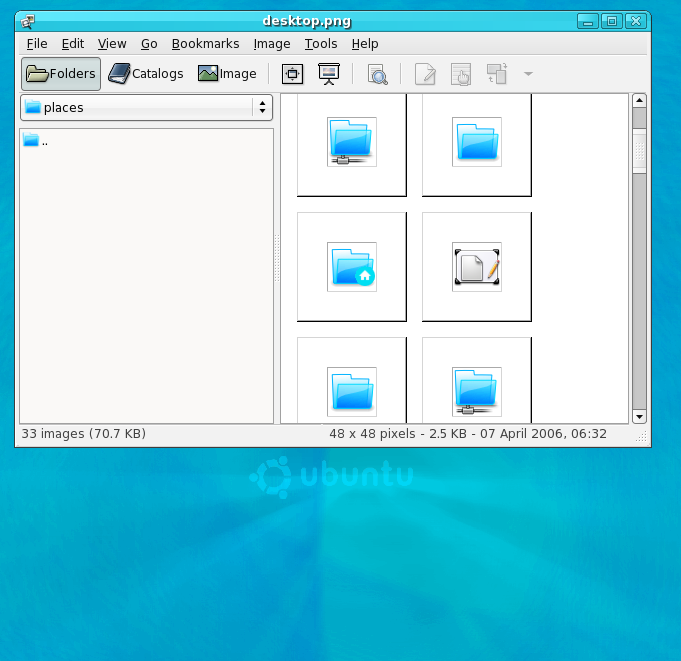Select the top plain blue folder thumbnail
The width and height of the screenshot is (681, 661).
[x=477, y=145]
